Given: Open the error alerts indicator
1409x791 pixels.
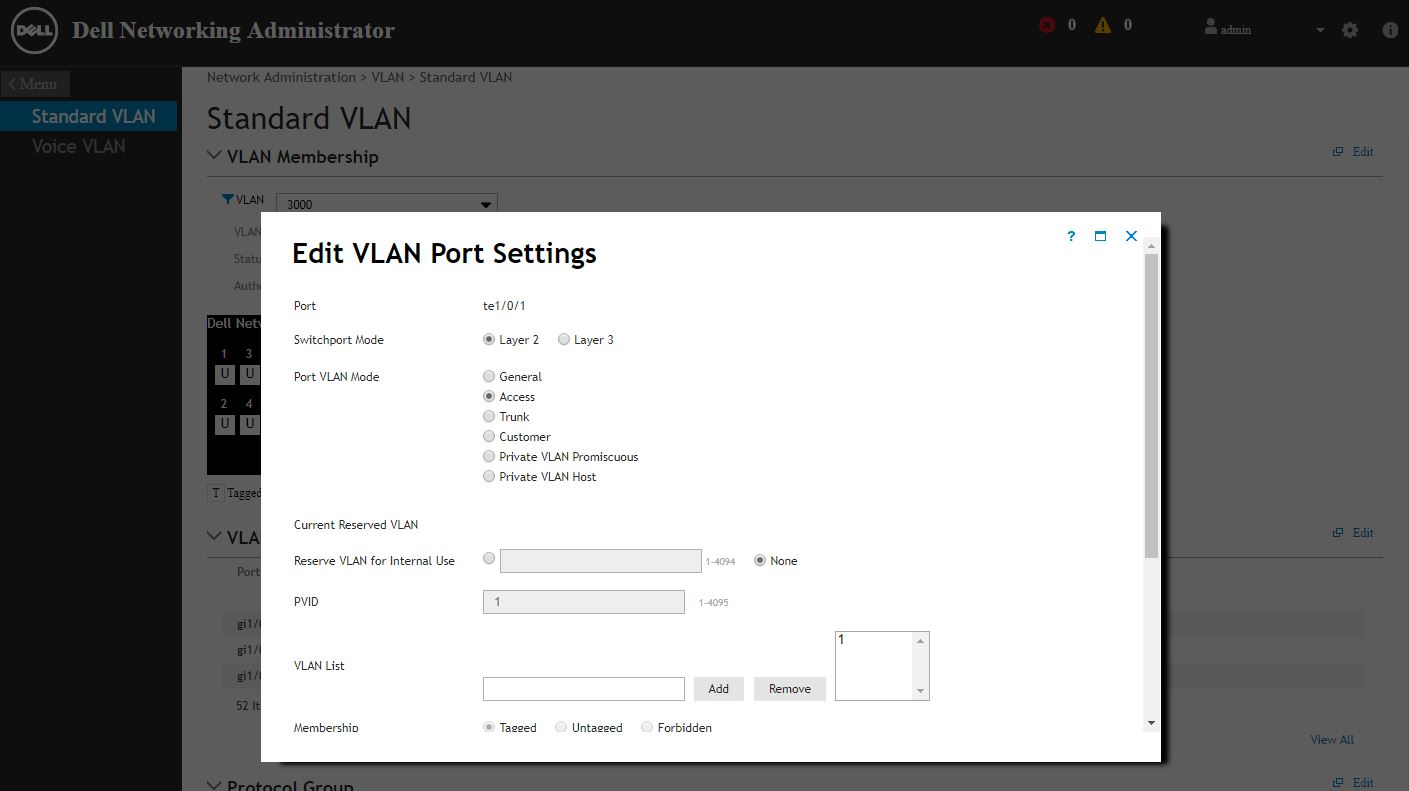Looking at the screenshot, I should pyautogui.click(x=1047, y=25).
